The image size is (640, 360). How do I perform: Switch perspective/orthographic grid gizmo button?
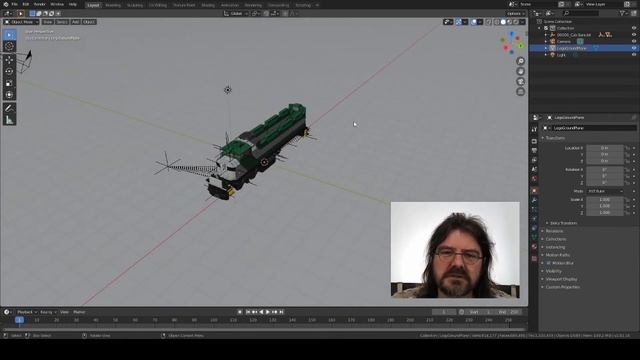pyautogui.click(x=520, y=92)
